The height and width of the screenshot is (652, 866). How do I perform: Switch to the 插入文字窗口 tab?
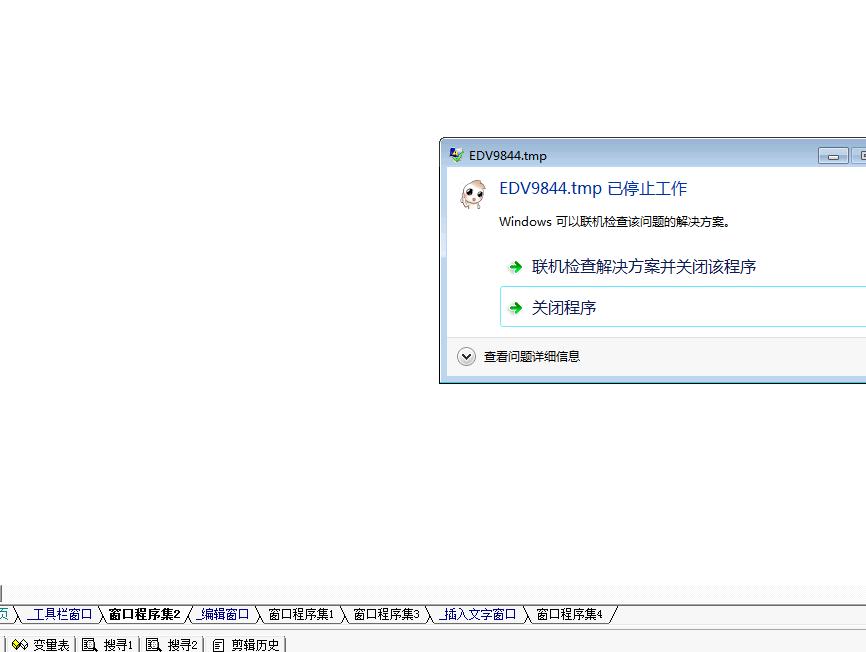pos(478,614)
